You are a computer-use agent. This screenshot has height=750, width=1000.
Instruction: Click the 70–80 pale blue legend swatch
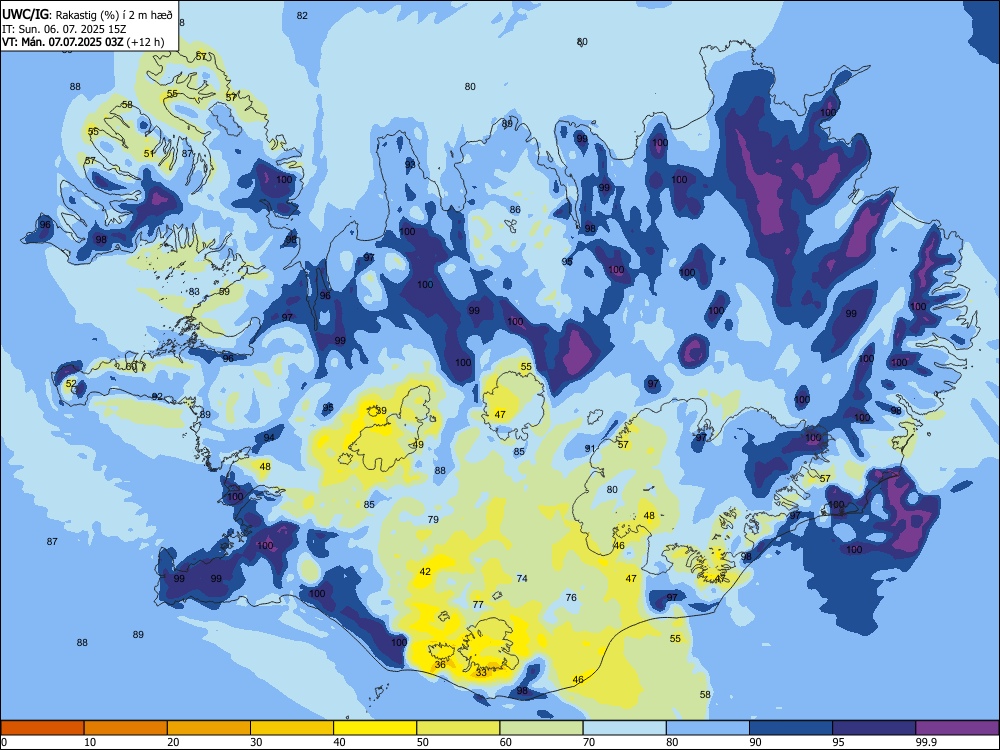[624, 728]
